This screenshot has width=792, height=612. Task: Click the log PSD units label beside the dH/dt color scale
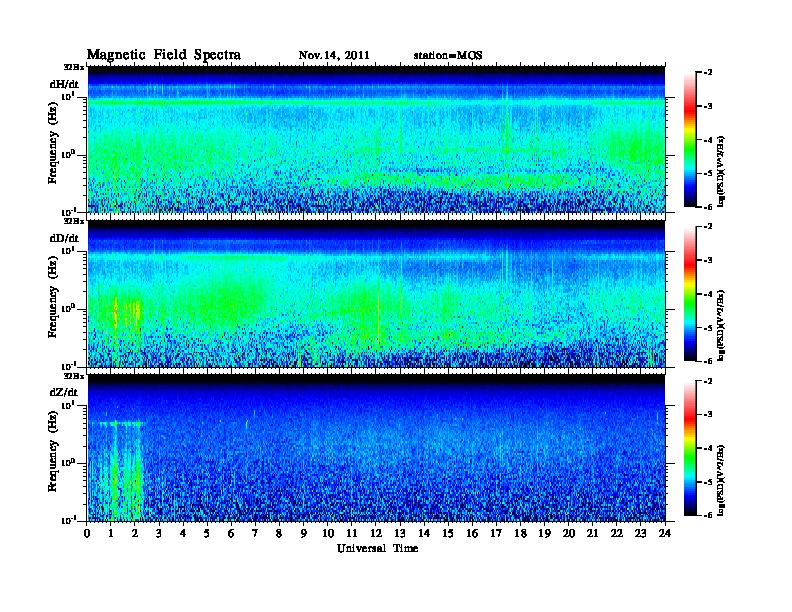(x=721, y=171)
